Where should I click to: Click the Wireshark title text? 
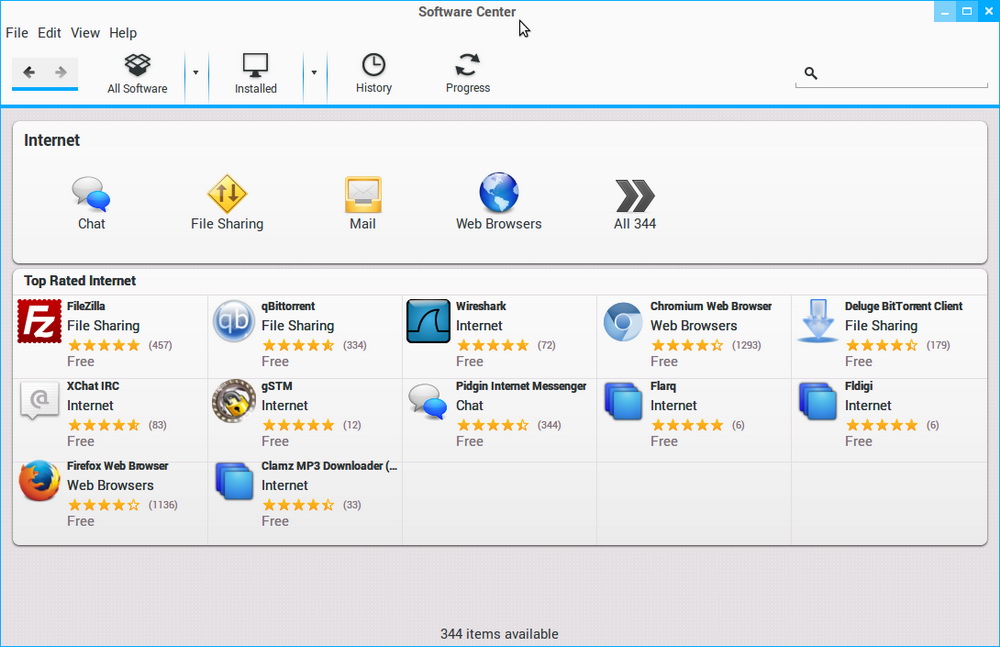(x=481, y=306)
